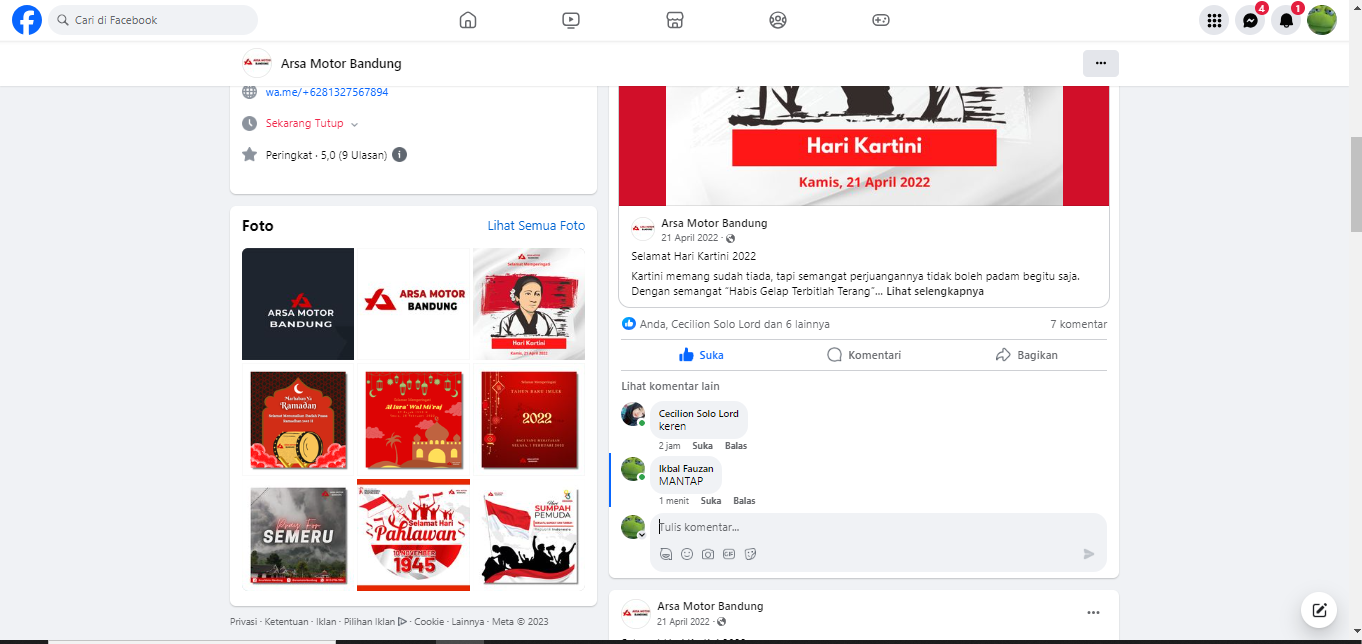Viewport: 1362px width, 644px height.
Task: Open the Groups icon
Action: click(x=778, y=20)
